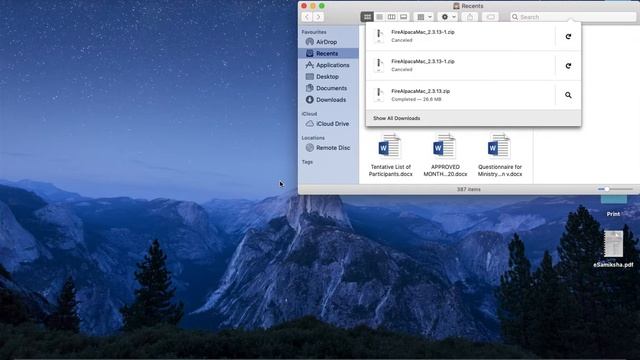Open the gear Action menu dropdown
640x360 pixels.
tap(448, 17)
